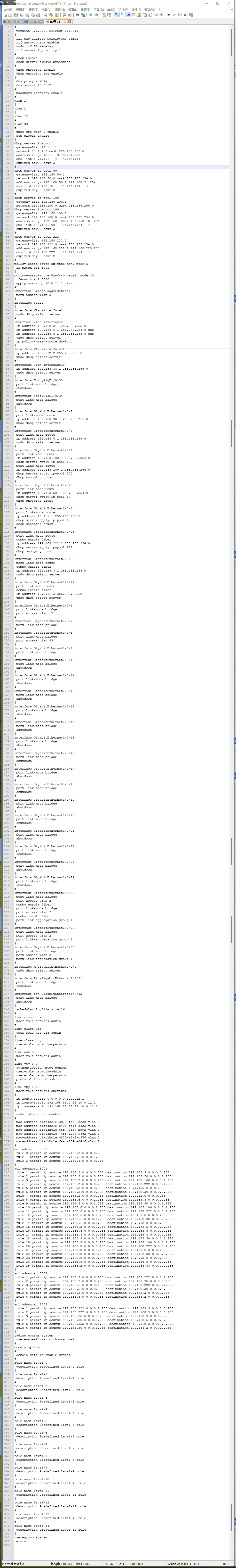Viewport: 236px width, 1568px height.
Task: Click the line 'interface Ten-GigabitEthernet1/0/32'
Action: (48, 994)
